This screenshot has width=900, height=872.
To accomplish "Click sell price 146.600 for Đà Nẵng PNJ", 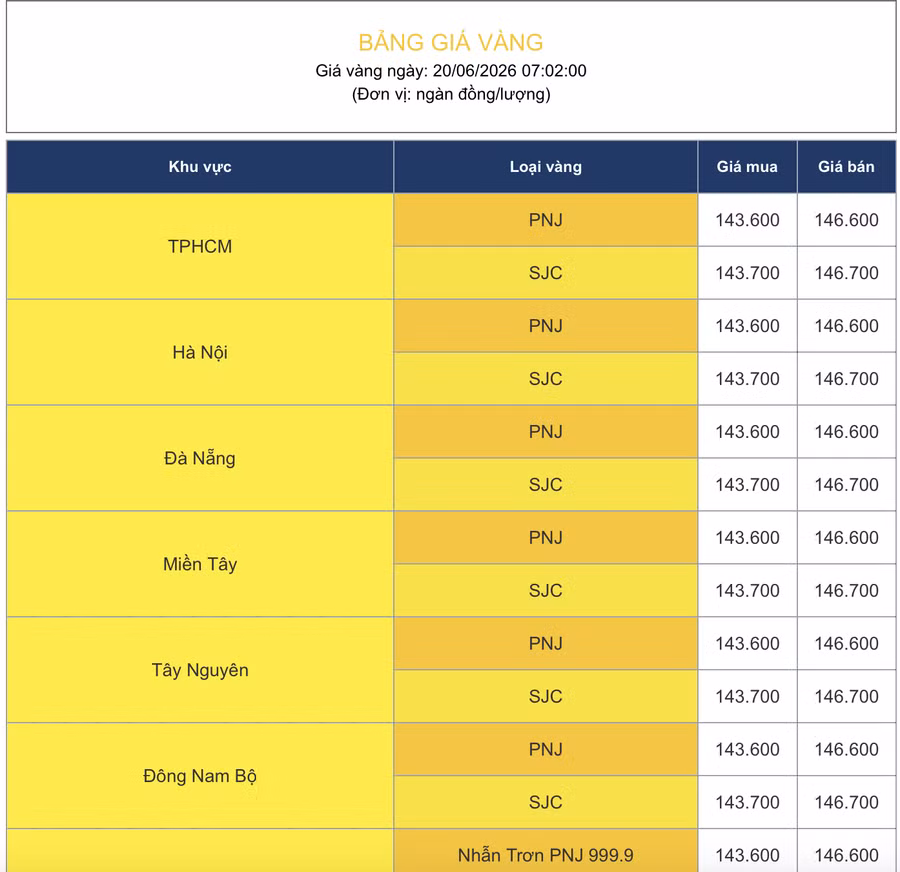I will pos(846,432).
